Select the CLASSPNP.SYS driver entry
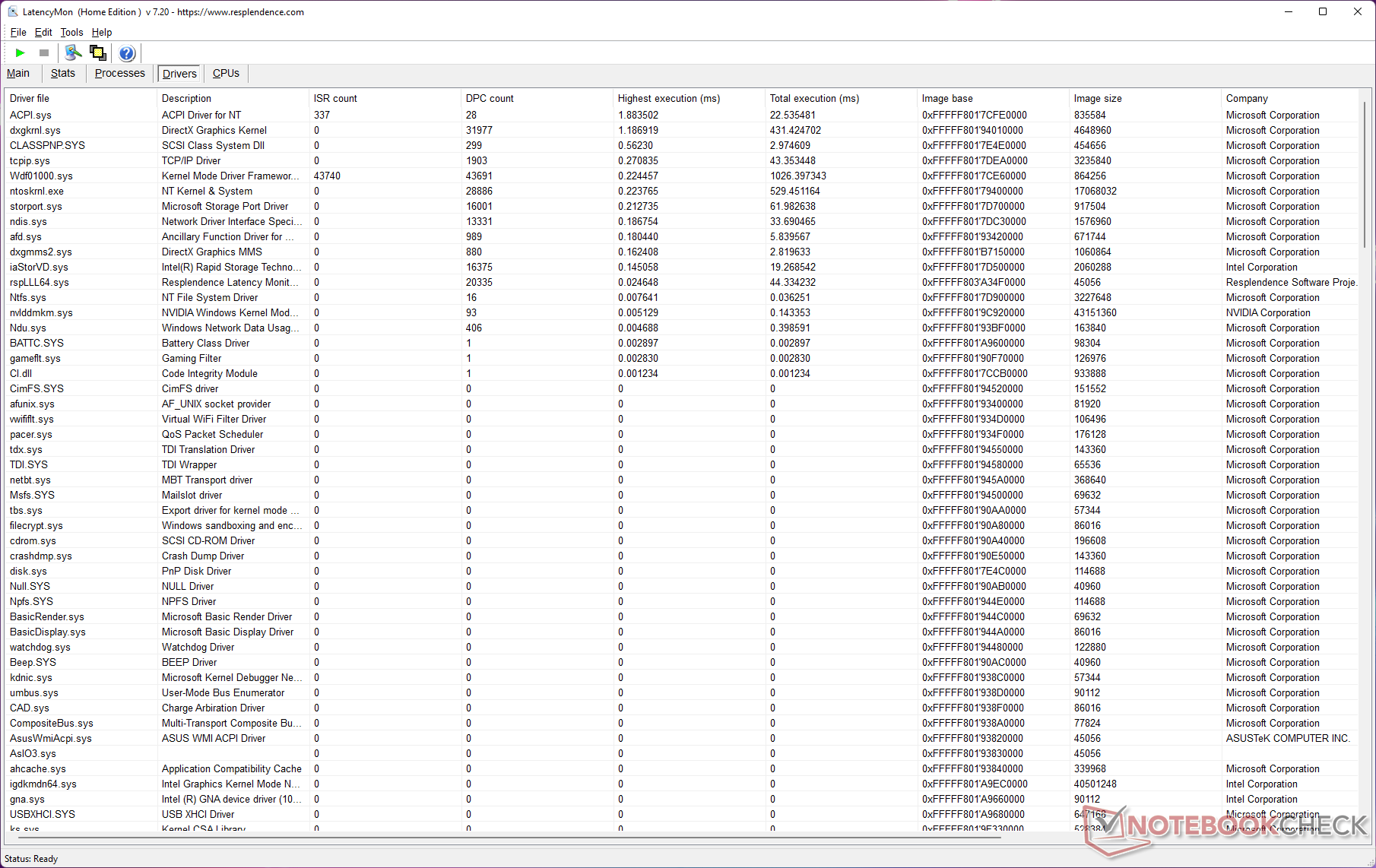This screenshot has height=868, width=1376. (47, 145)
